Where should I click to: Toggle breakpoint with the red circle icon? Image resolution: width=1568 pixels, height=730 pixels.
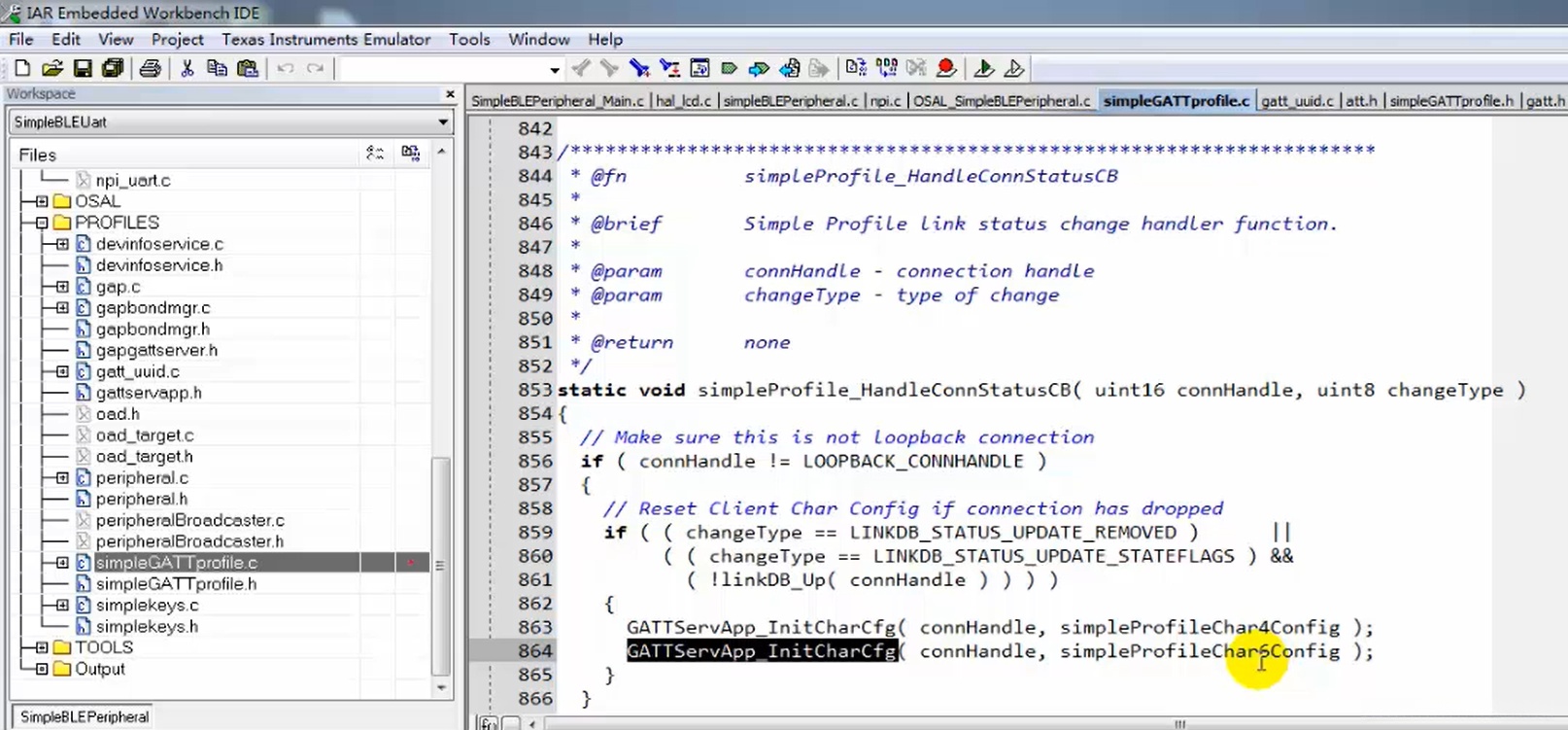(946, 68)
